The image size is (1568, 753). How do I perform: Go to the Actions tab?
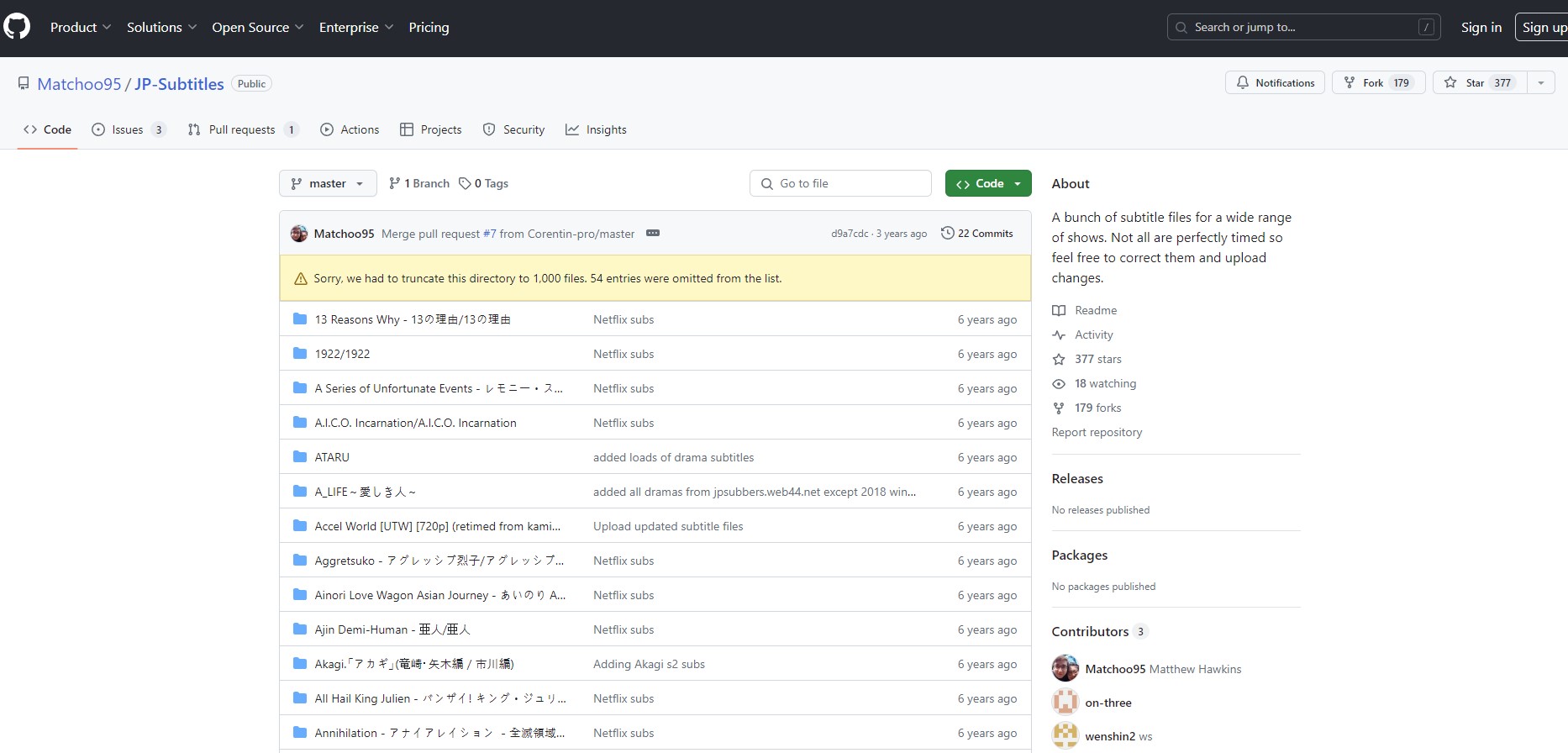350,129
